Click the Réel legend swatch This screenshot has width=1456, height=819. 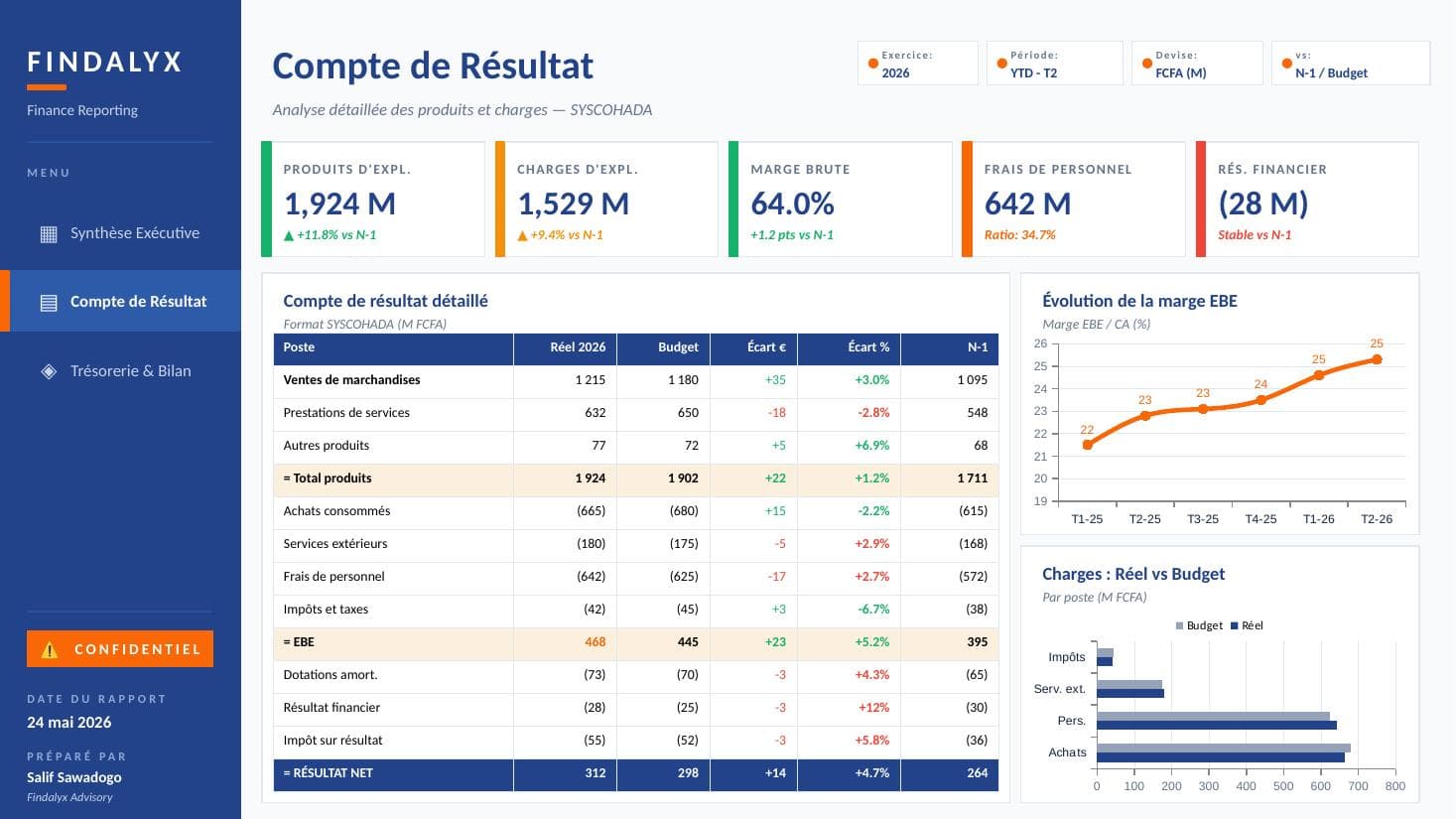coord(1235,625)
